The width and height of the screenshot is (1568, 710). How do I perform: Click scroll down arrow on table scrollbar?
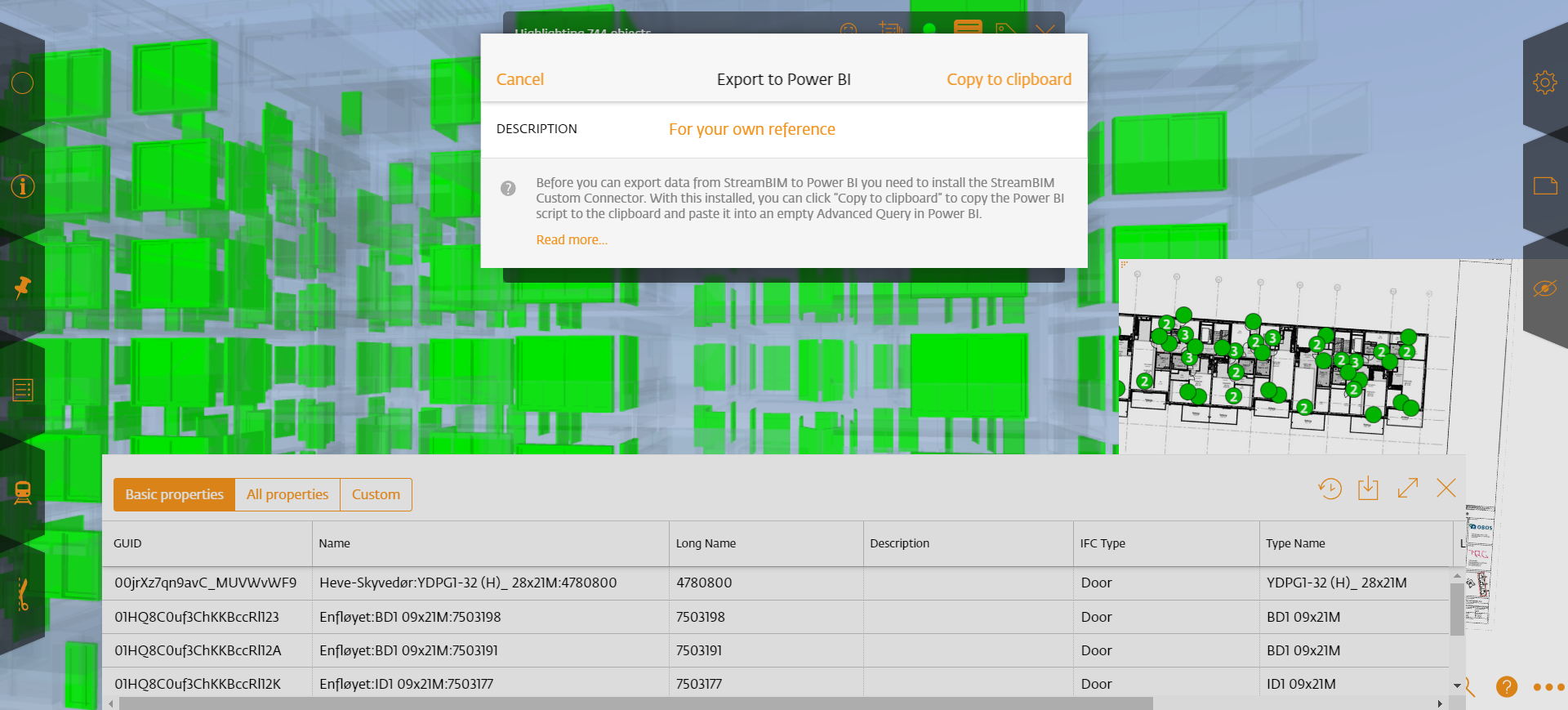click(1457, 686)
